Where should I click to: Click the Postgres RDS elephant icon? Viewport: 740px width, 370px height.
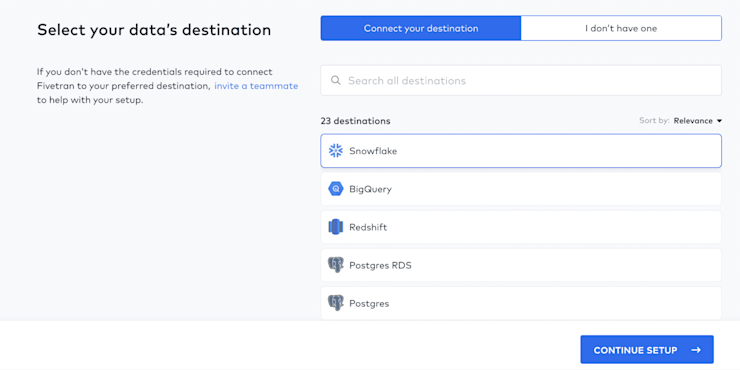[x=336, y=265]
